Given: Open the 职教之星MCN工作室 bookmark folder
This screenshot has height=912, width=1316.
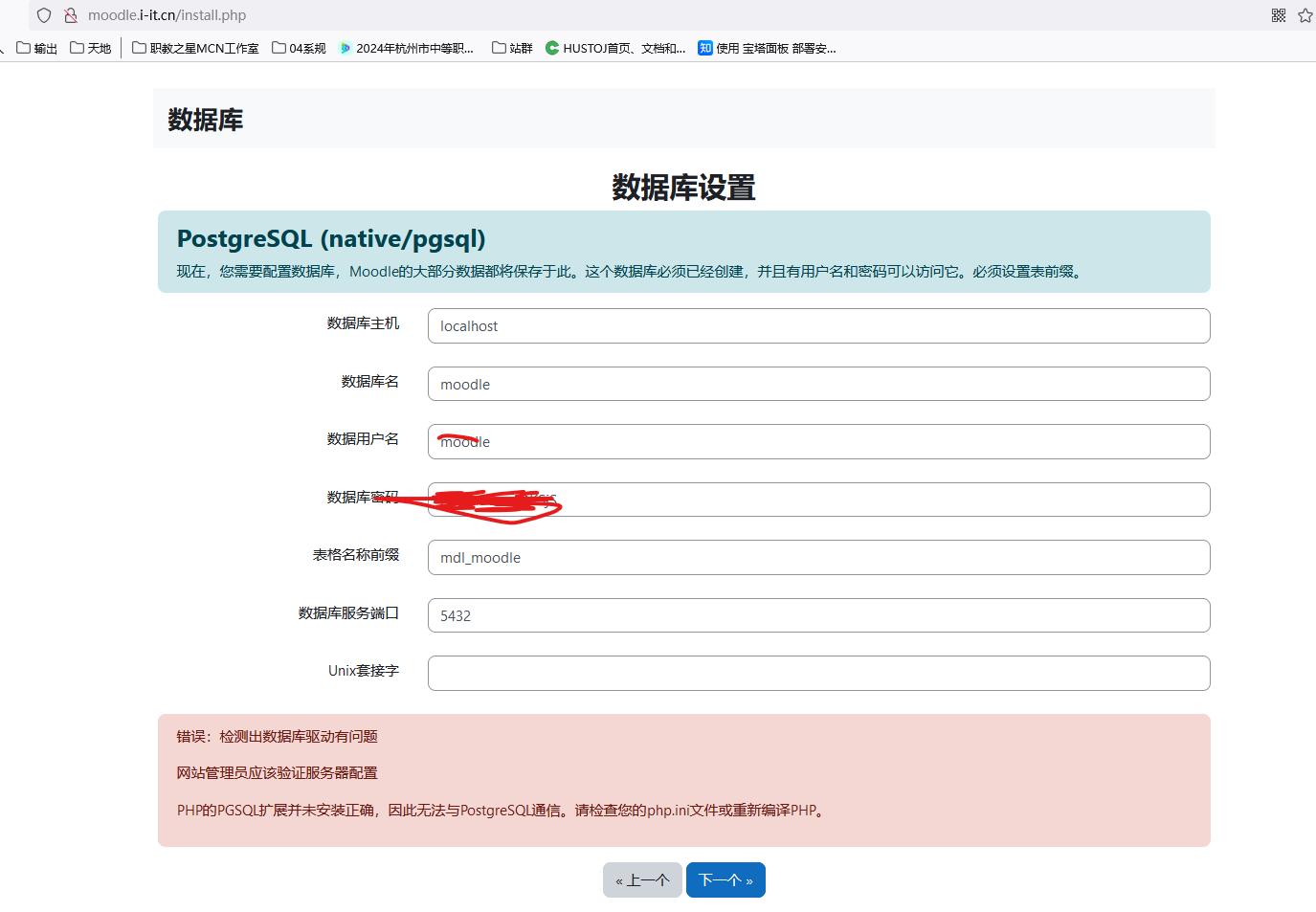Looking at the screenshot, I should tap(195, 48).
